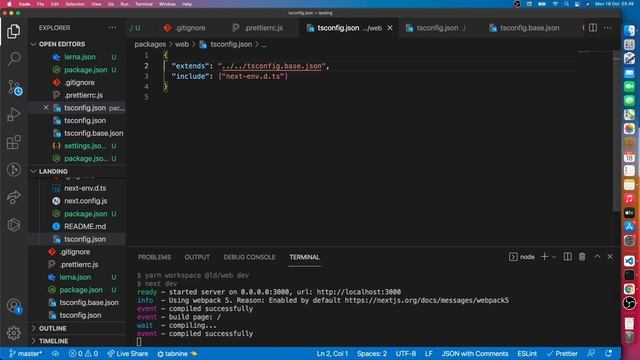
Task: Click the packages breadcrumb segment
Action: click(x=150, y=44)
